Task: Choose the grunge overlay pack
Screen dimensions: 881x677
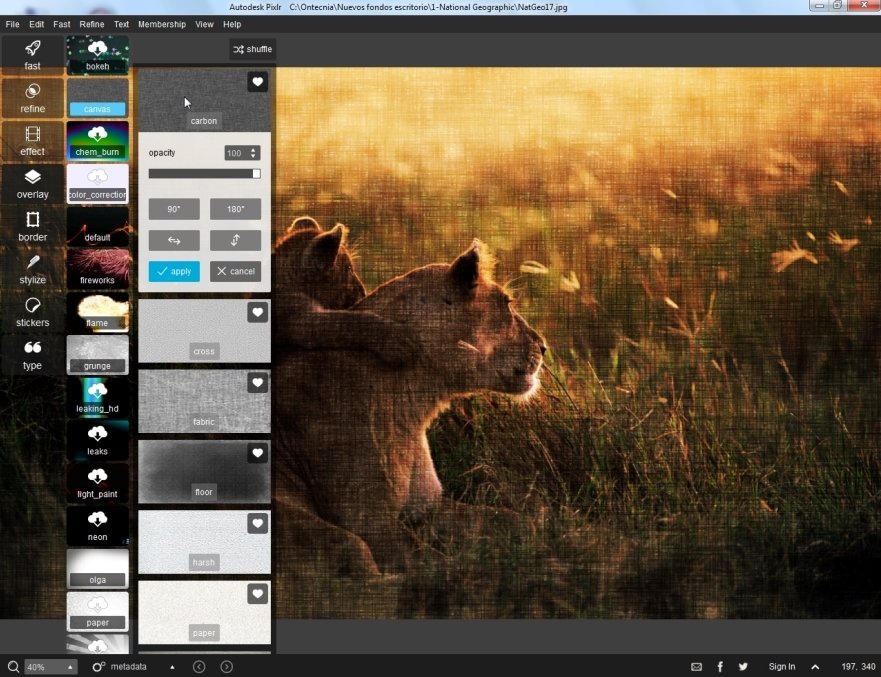Action: click(x=97, y=355)
